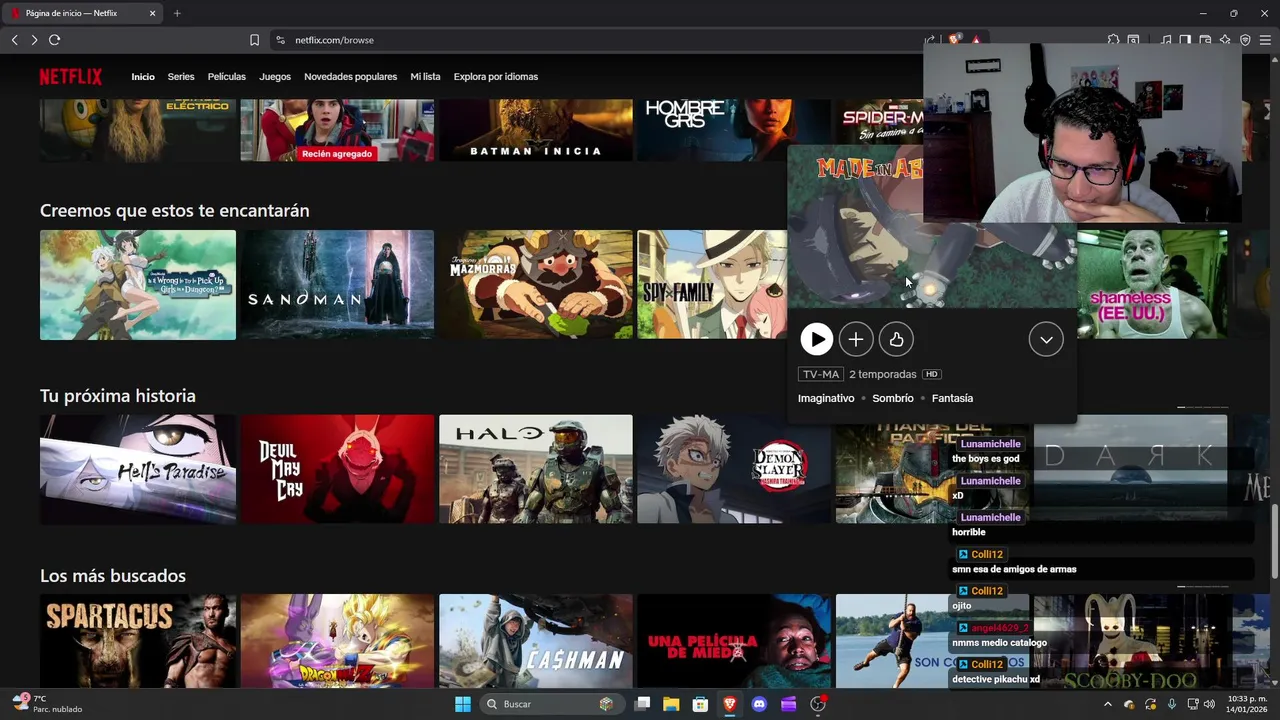
Task: Give Made in Abyss a thumbs up
Action: point(896,340)
